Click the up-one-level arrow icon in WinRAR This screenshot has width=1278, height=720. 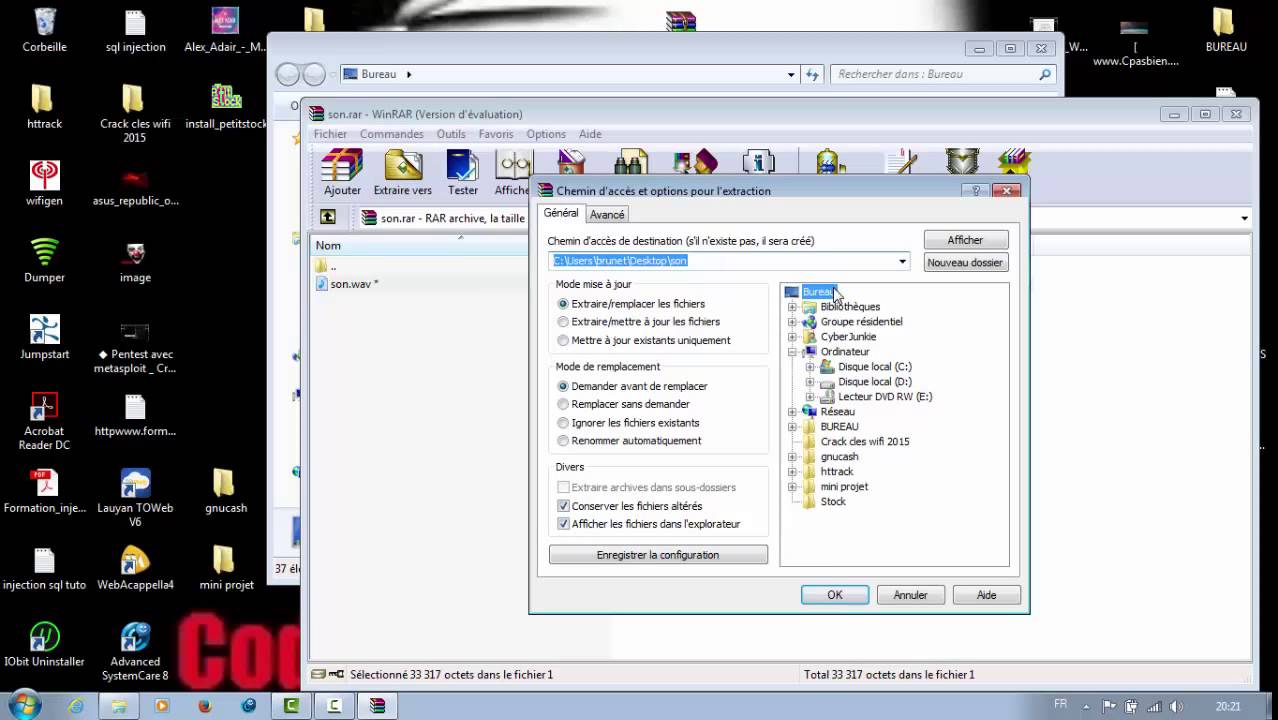pyautogui.click(x=327, y=217)
